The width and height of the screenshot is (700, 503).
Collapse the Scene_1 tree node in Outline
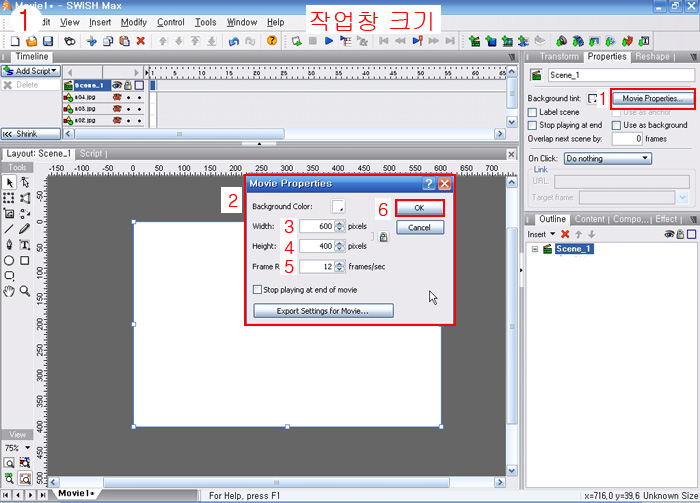coord(534,249)
